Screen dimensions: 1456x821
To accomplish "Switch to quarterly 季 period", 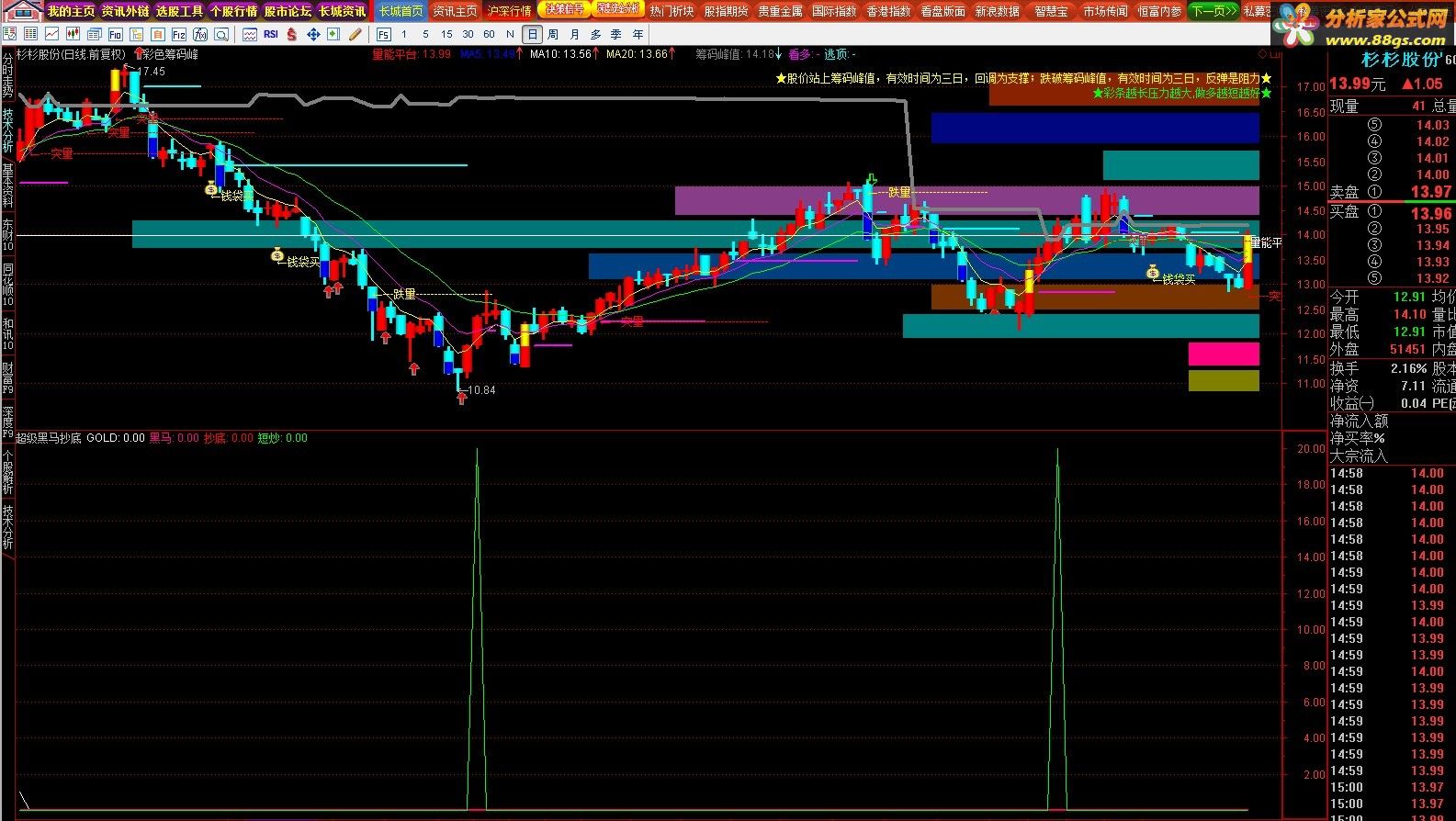I will coord(616,34).
